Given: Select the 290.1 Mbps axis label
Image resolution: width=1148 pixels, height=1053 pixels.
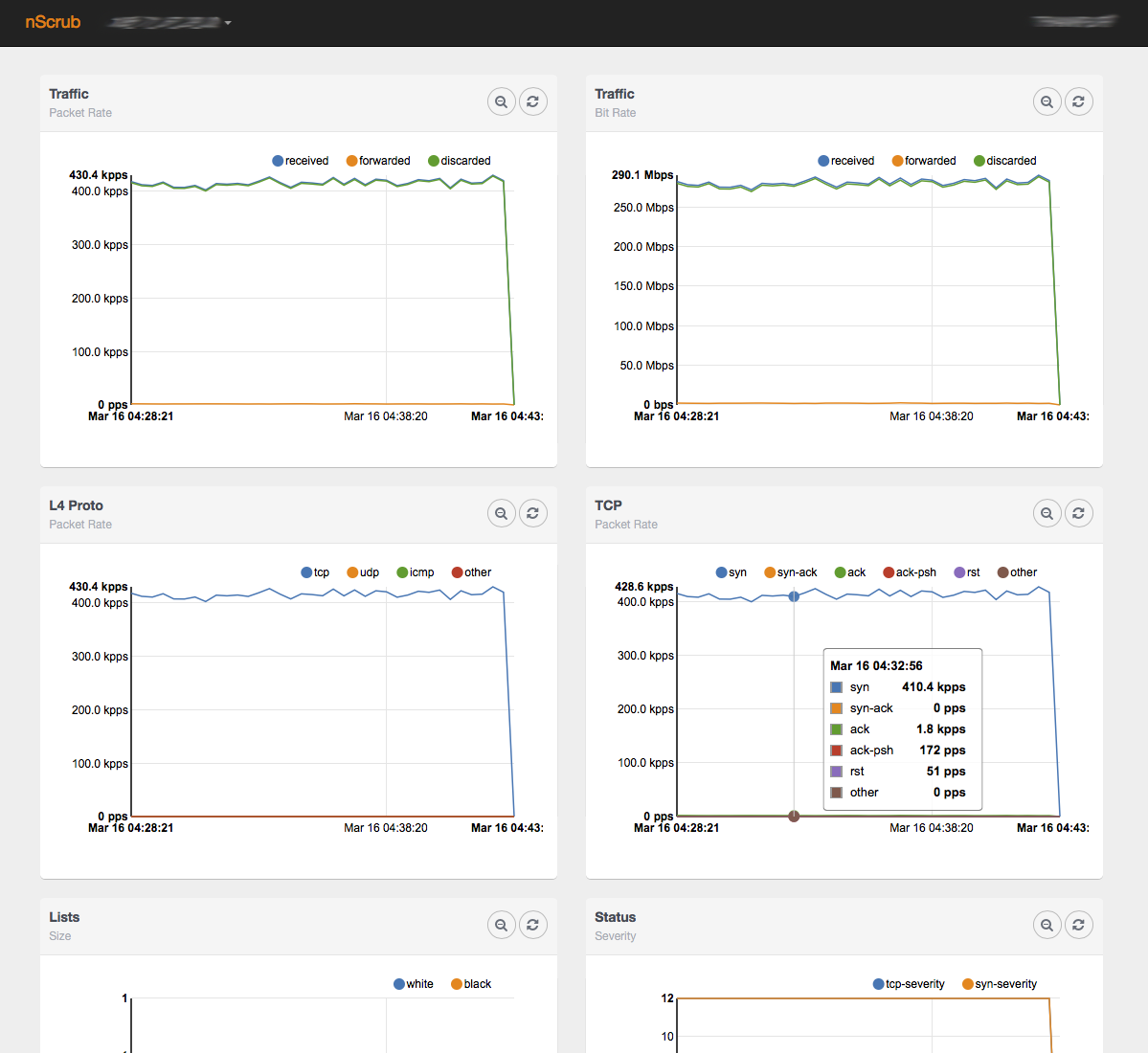Looking at the screenshot, I should (x=642, y=175).
